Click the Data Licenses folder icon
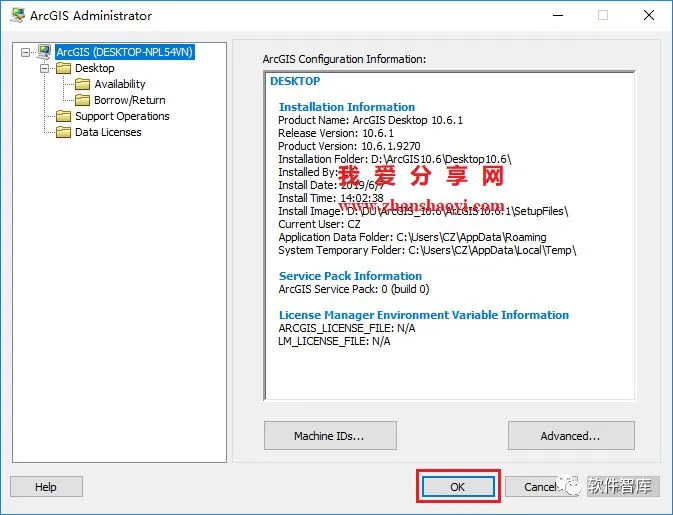 (64, 132)
